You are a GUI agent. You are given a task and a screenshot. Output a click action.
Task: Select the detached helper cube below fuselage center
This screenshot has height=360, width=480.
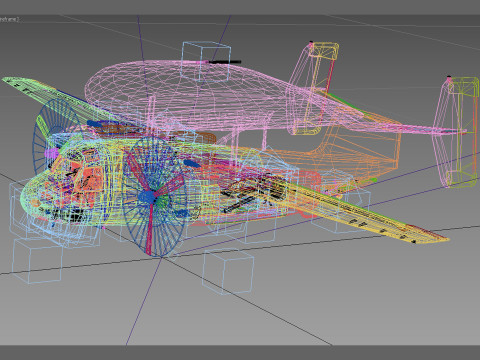pos(228,273)
